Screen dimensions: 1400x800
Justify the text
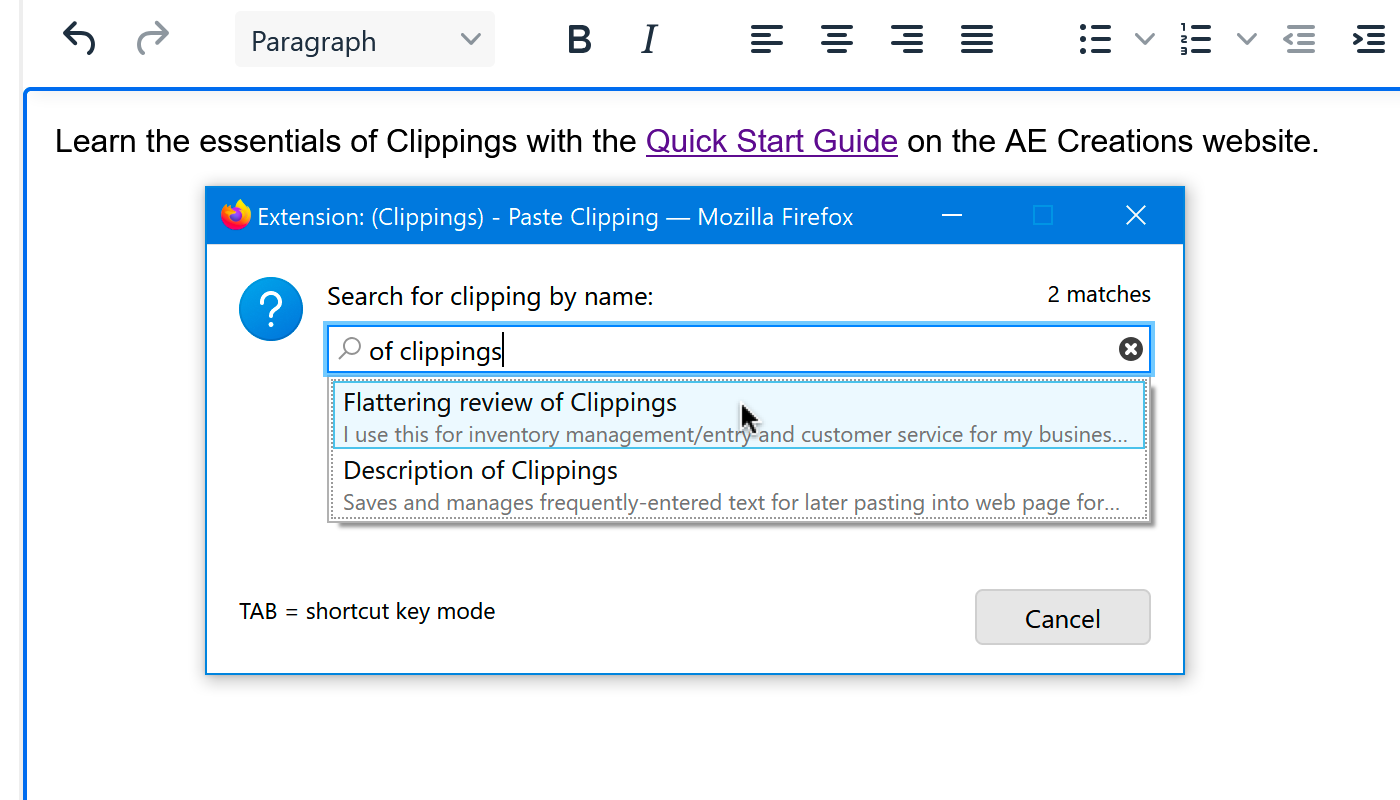(x=977, y=40)
